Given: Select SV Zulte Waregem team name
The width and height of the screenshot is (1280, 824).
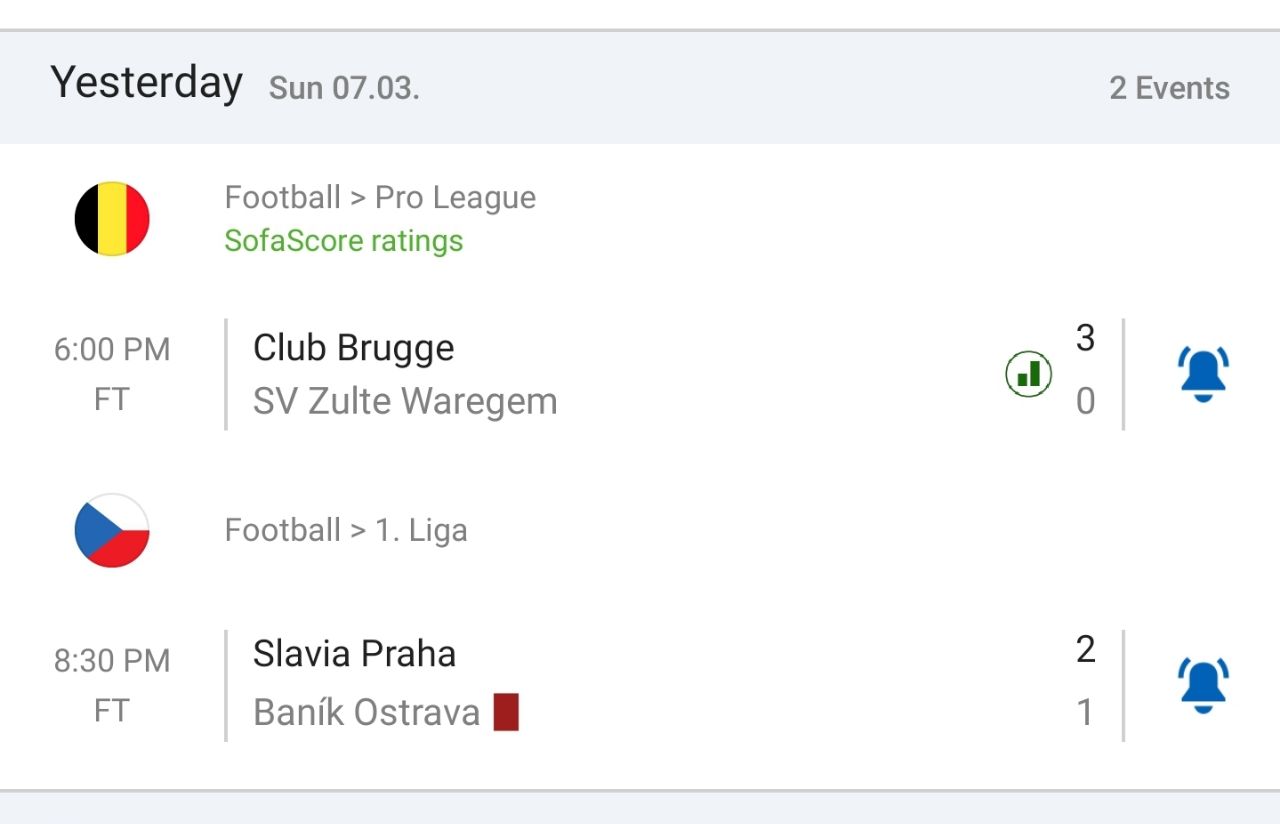Looking at the screenshot, I should 405,401.
